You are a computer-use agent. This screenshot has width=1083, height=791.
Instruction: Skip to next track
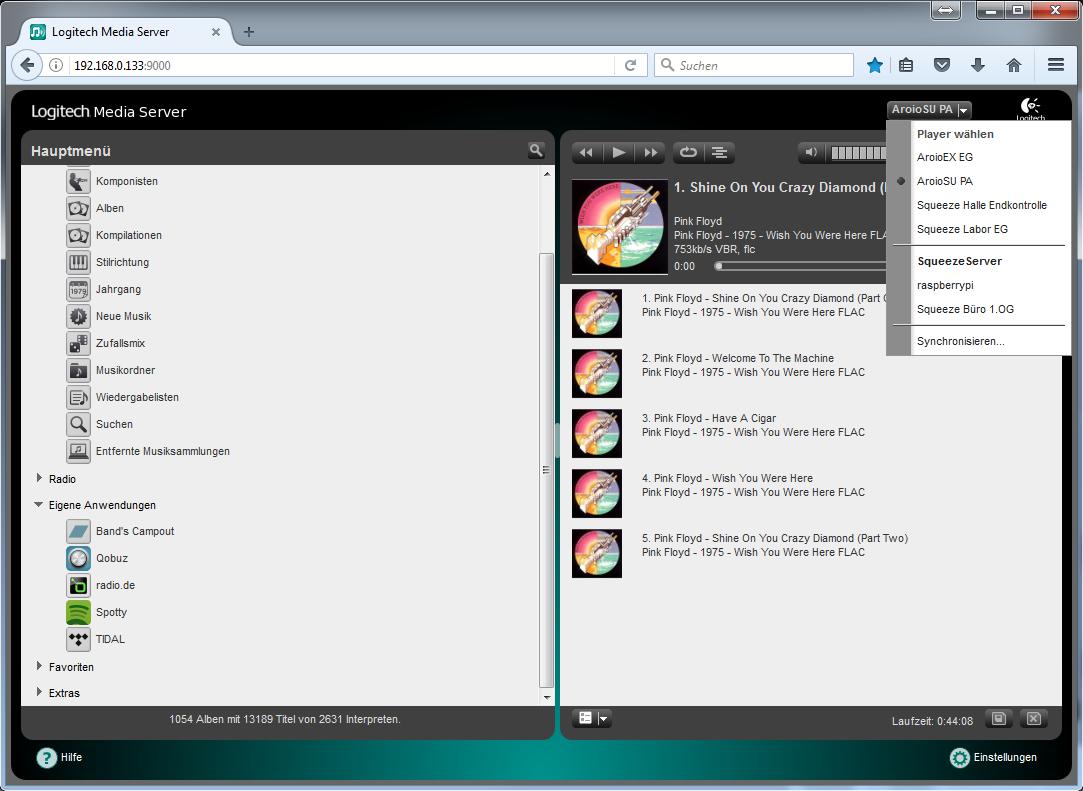[x=651, y=152]
